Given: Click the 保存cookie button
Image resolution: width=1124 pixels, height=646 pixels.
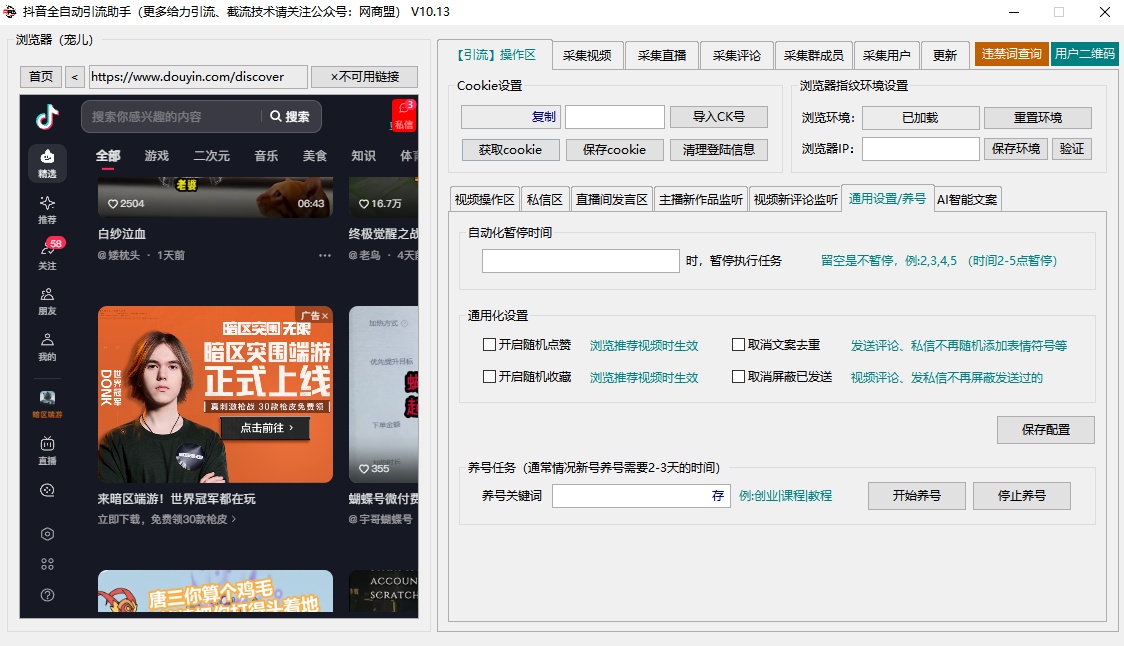Looking at the screenshot, I should click(x=614, y=150).
